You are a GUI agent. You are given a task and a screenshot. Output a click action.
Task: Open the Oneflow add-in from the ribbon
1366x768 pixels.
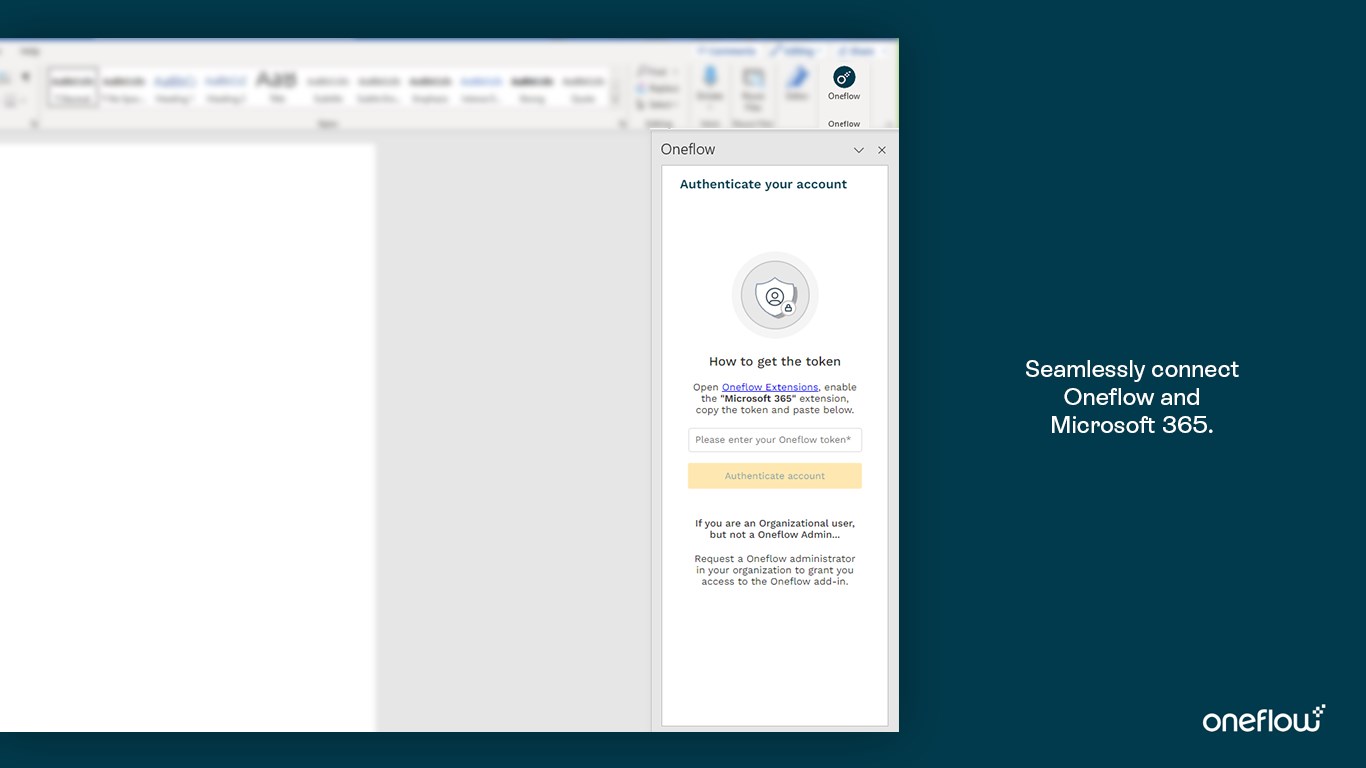point(844,84)
